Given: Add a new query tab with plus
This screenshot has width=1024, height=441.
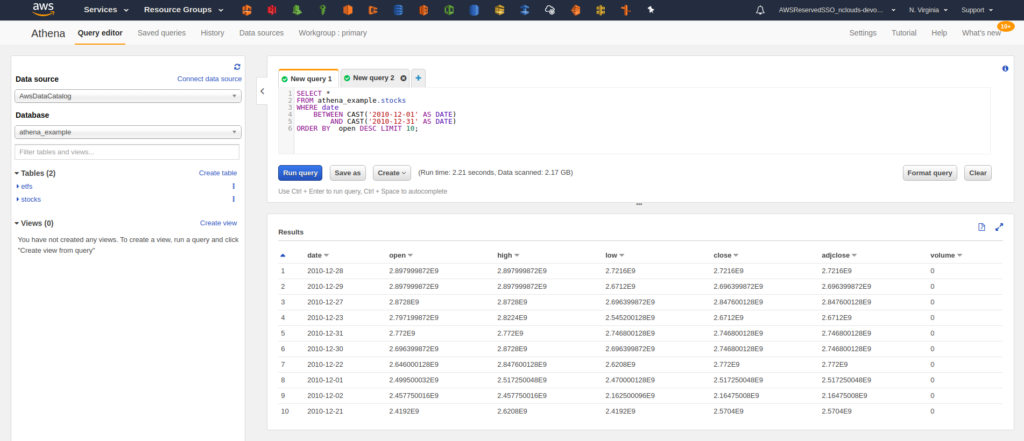Looking at the screenshot, I should pyautogui.click(x=418, y=78).
